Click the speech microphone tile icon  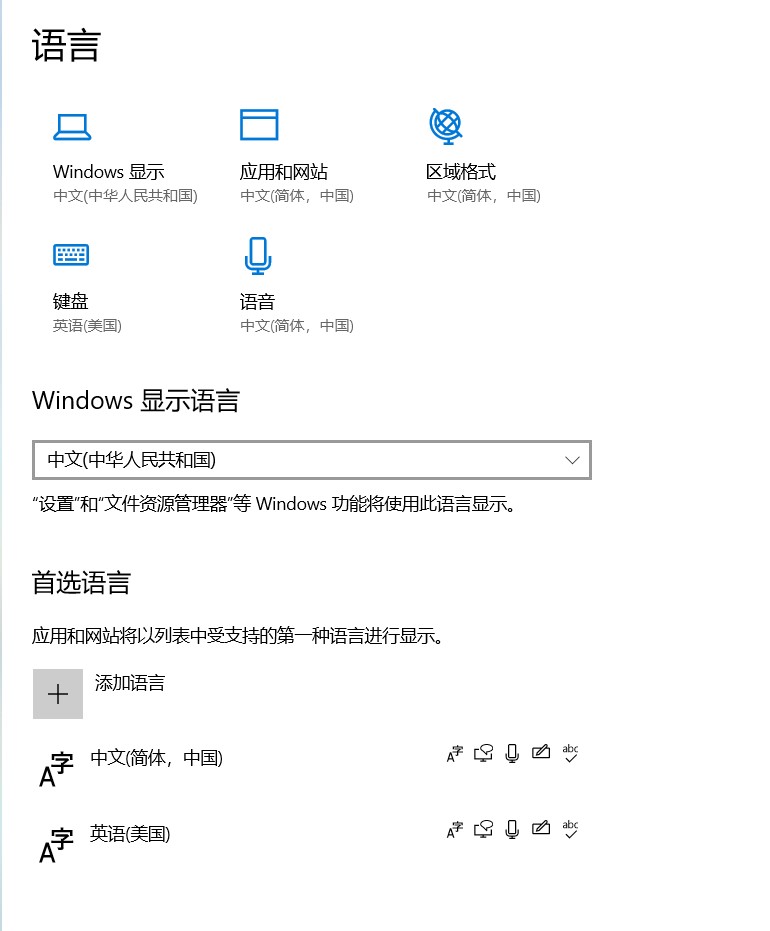[x=258, y=256]
